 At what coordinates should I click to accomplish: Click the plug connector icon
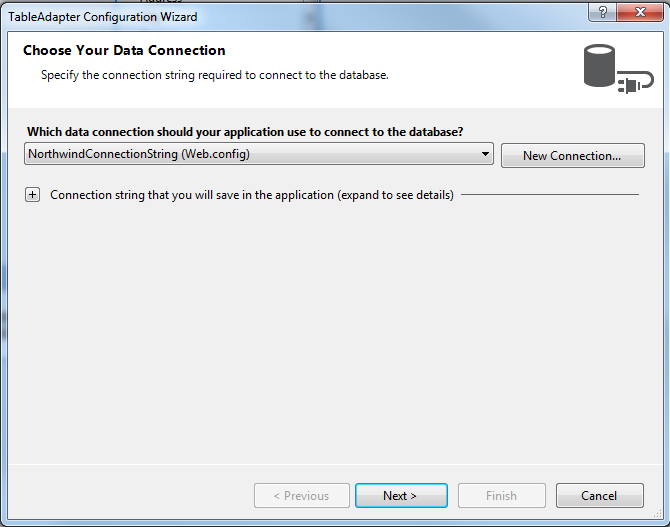click(635, 82)
